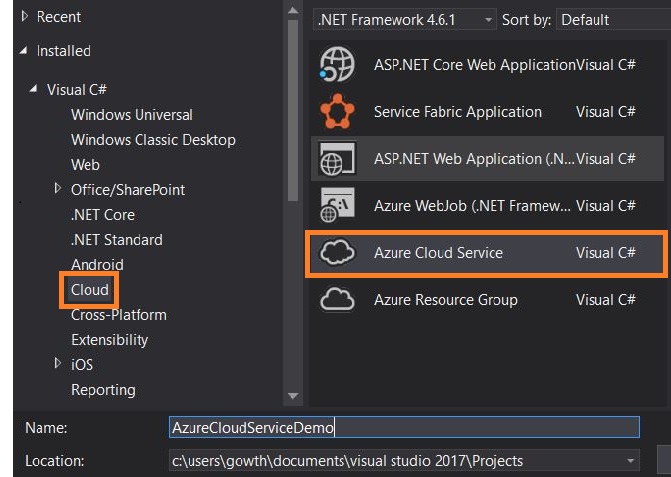Expand the Office/SharePoint node
The width and height of the screenshot is (671, 477).
(58, 189)
